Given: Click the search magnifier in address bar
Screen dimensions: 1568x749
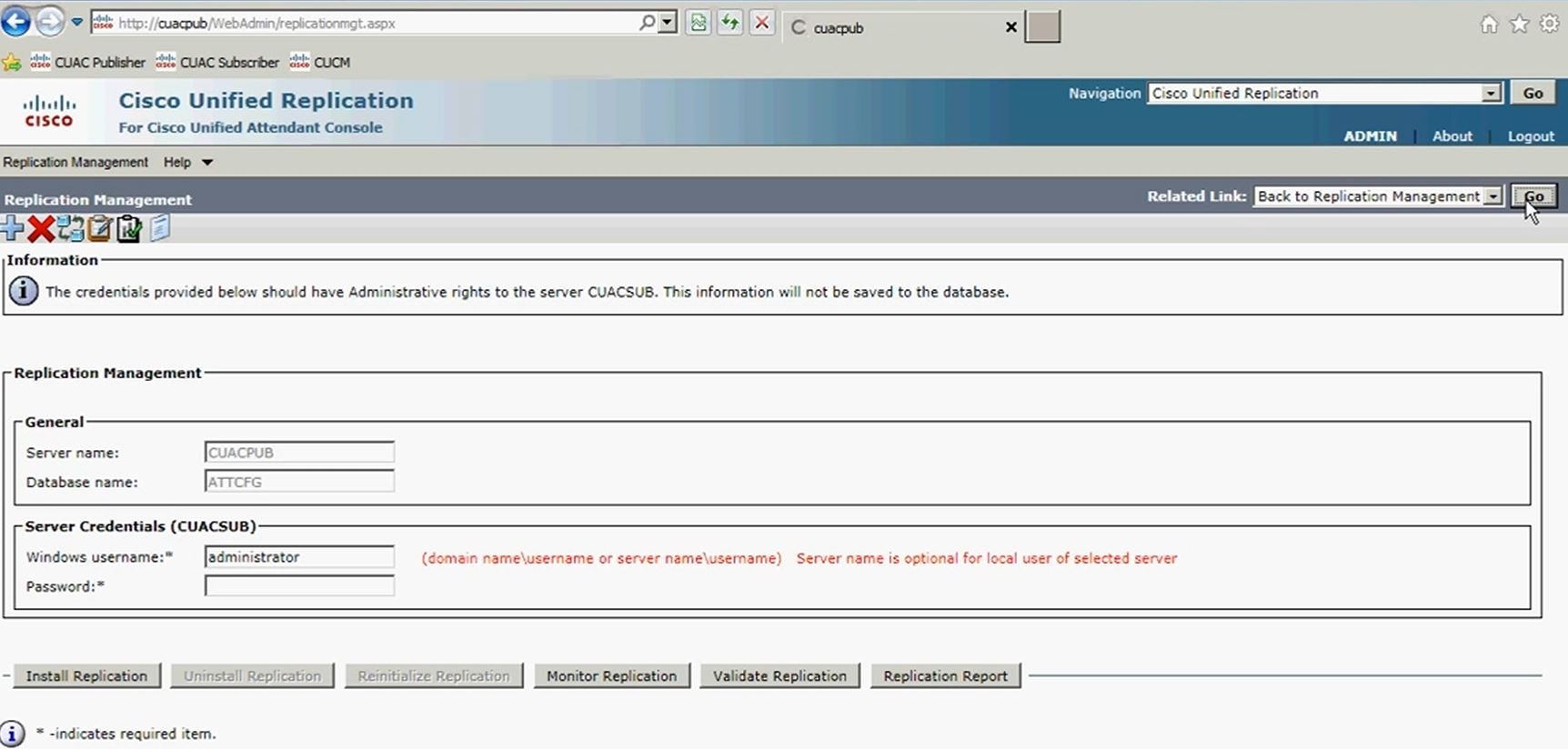Looking at the screenshot, I should click(x=647, y=23).
